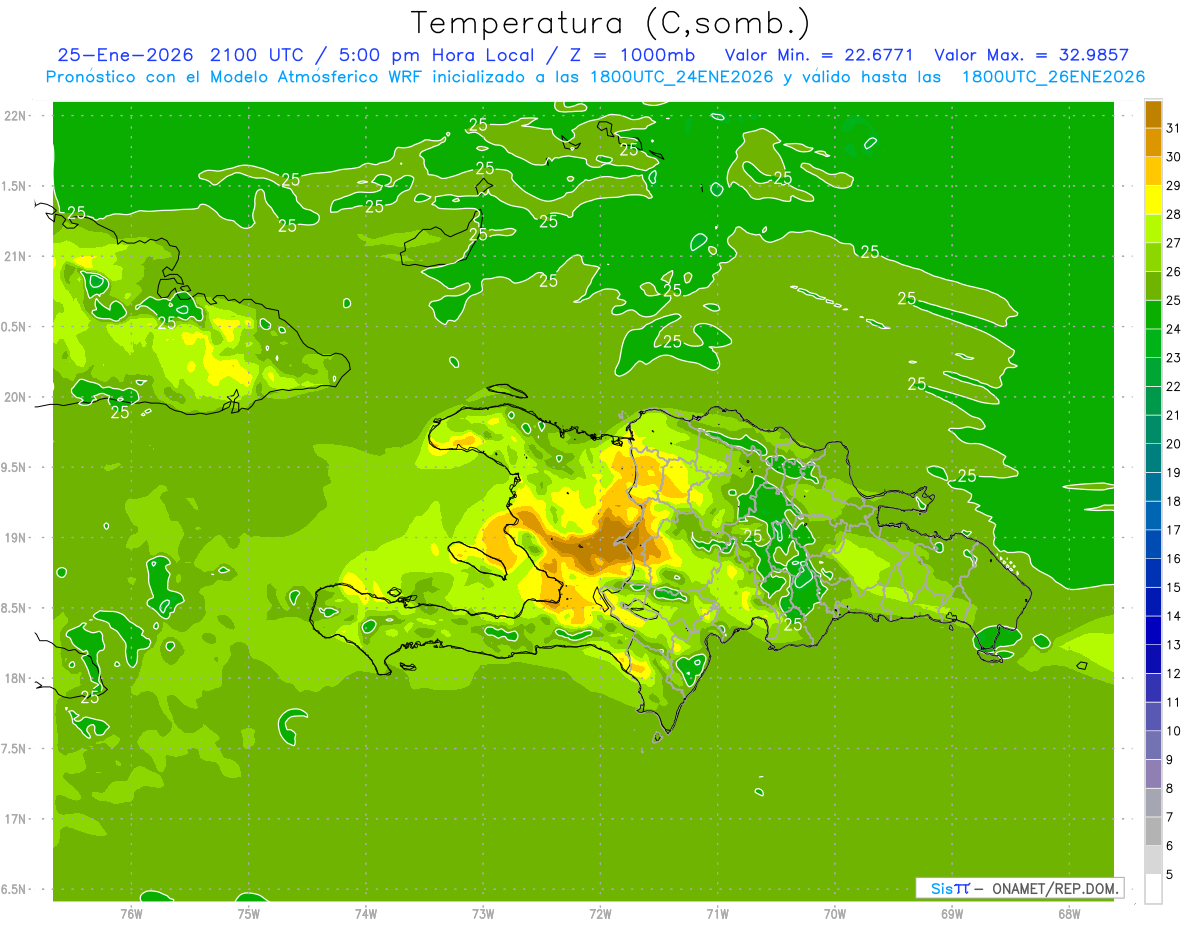Click the color scale label "10"

(x=1173, y=731)
